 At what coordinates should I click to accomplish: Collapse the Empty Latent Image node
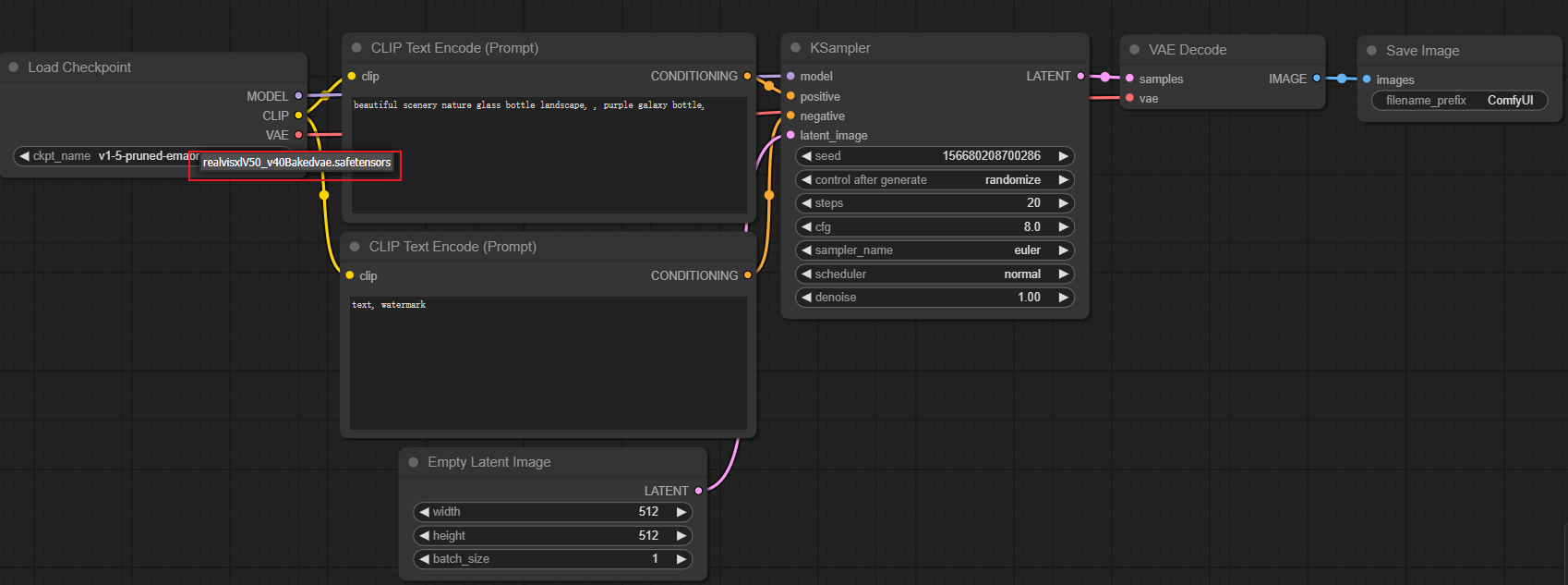point(413,462)
